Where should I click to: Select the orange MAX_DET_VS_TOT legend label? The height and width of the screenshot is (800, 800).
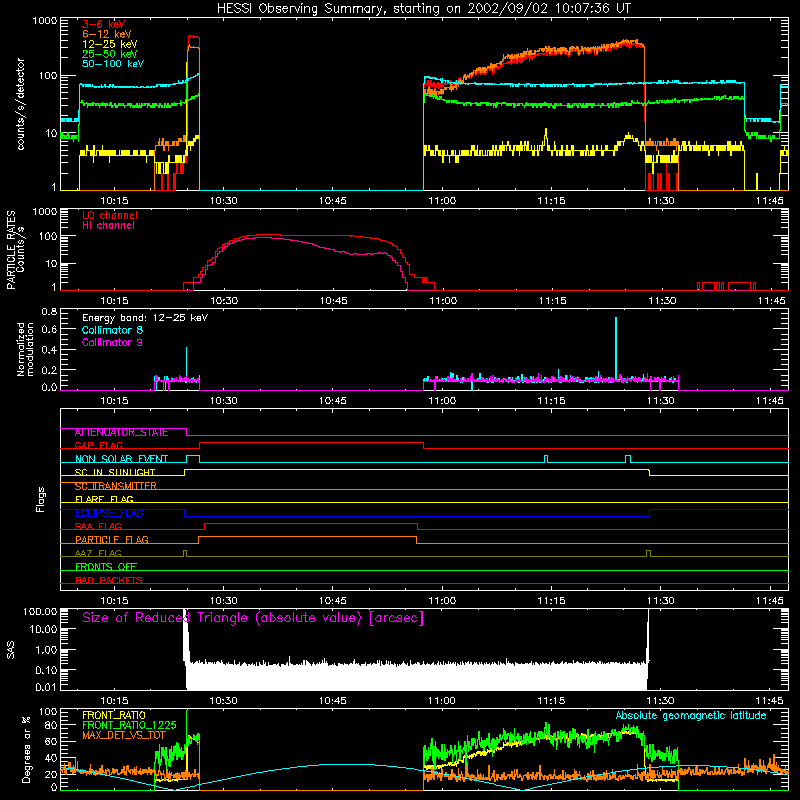[124, 735]
